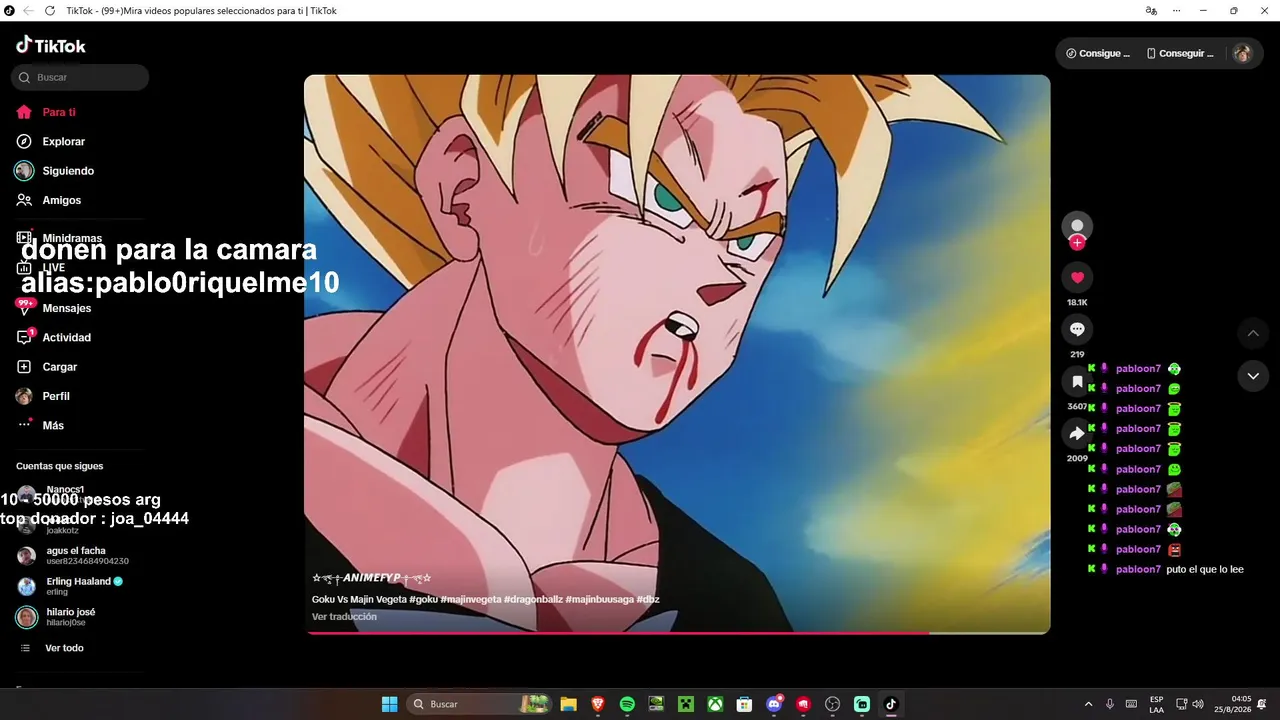Open the #dragonballz hashtag
The width and height of the screenshot is (1280, 720).
[533, 600]
